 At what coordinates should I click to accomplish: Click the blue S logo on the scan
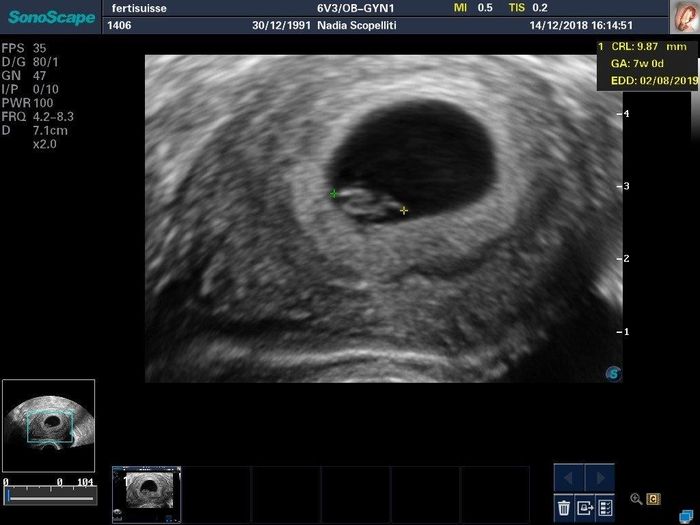[x=613, y=374]
